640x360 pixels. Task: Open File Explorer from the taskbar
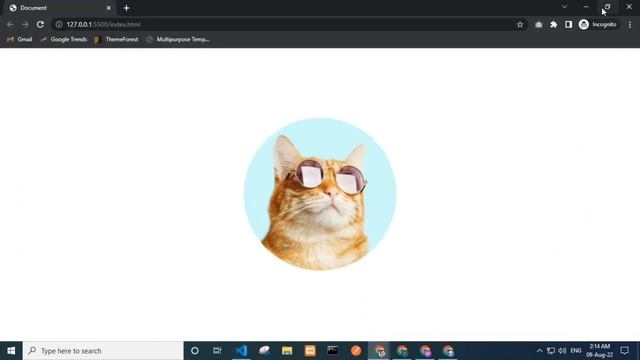click(287, 351)
